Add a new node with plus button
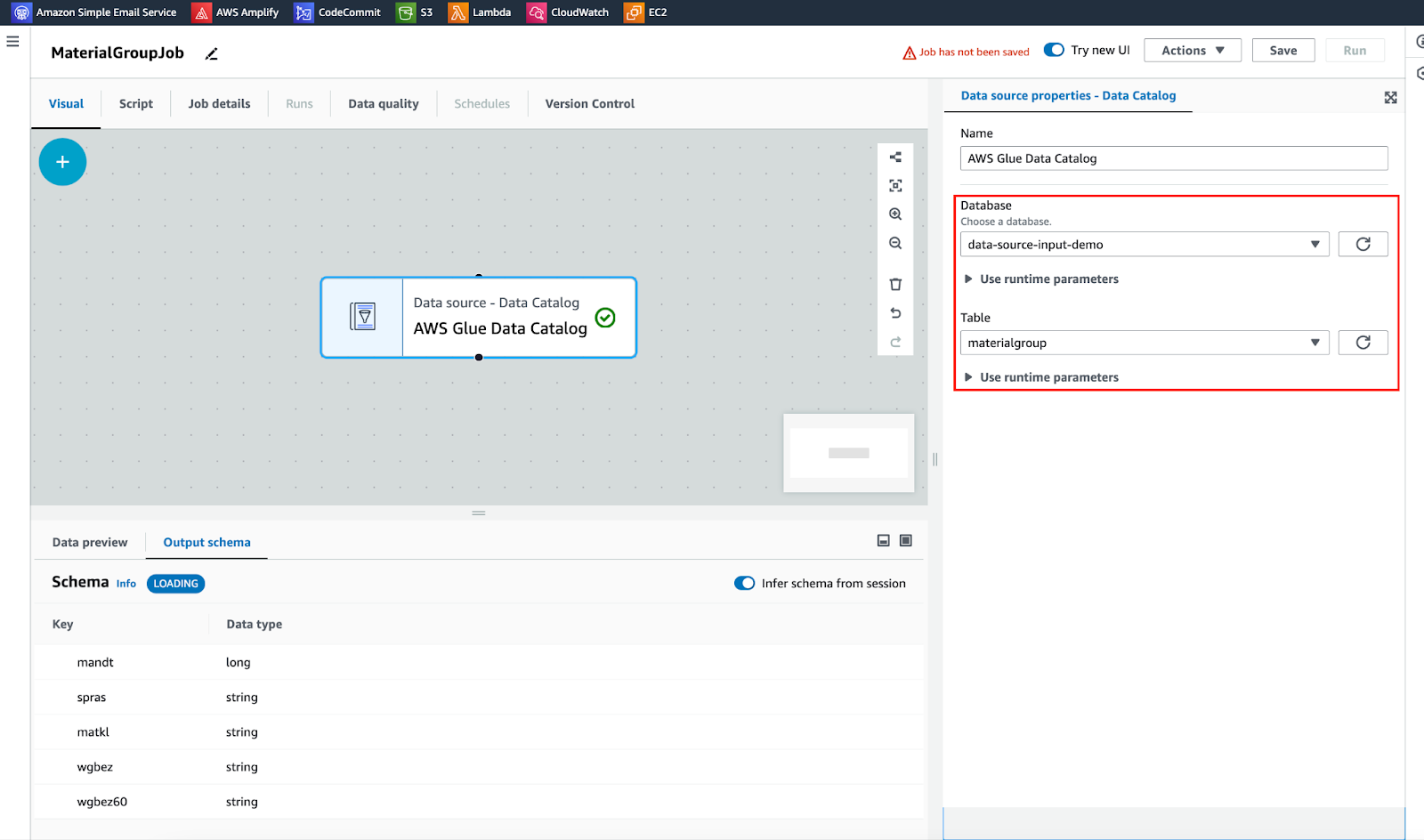The width and height of the screenshot is (1424, 840). click(x=62, y=162)
